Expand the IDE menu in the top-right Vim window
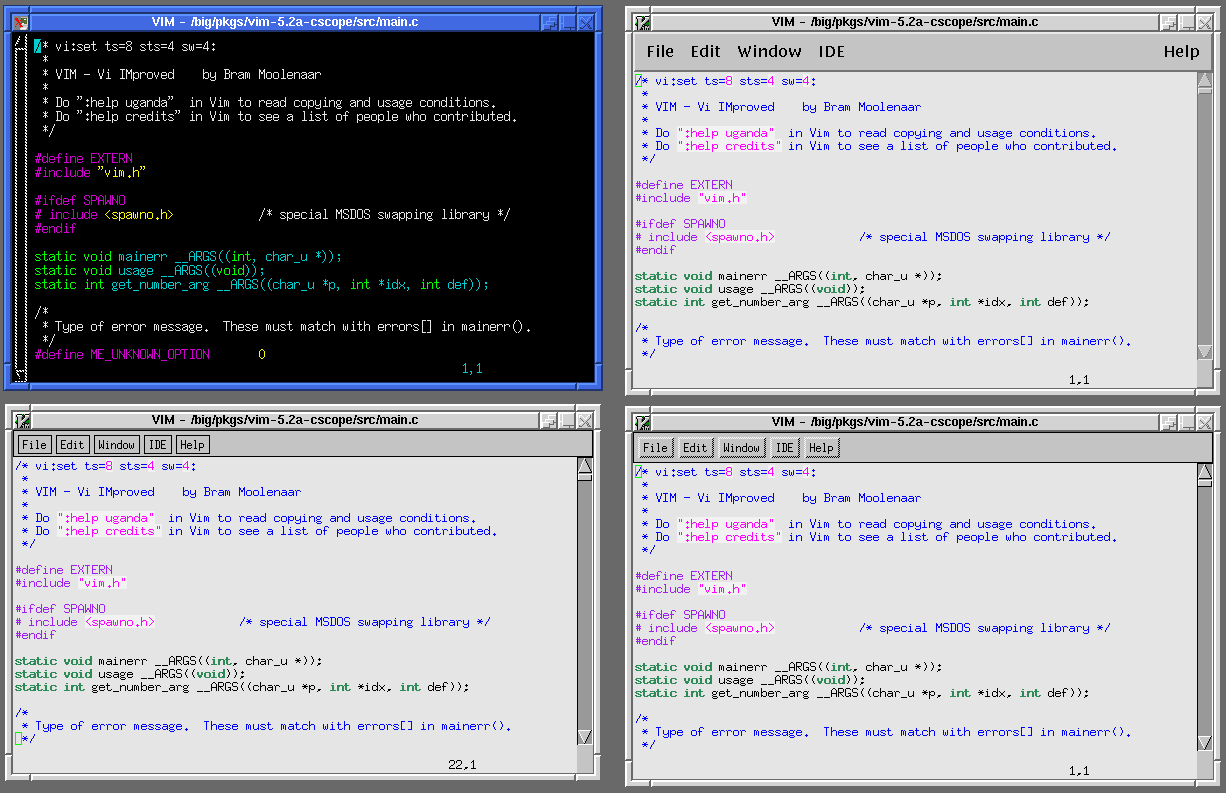 (831, 52)
